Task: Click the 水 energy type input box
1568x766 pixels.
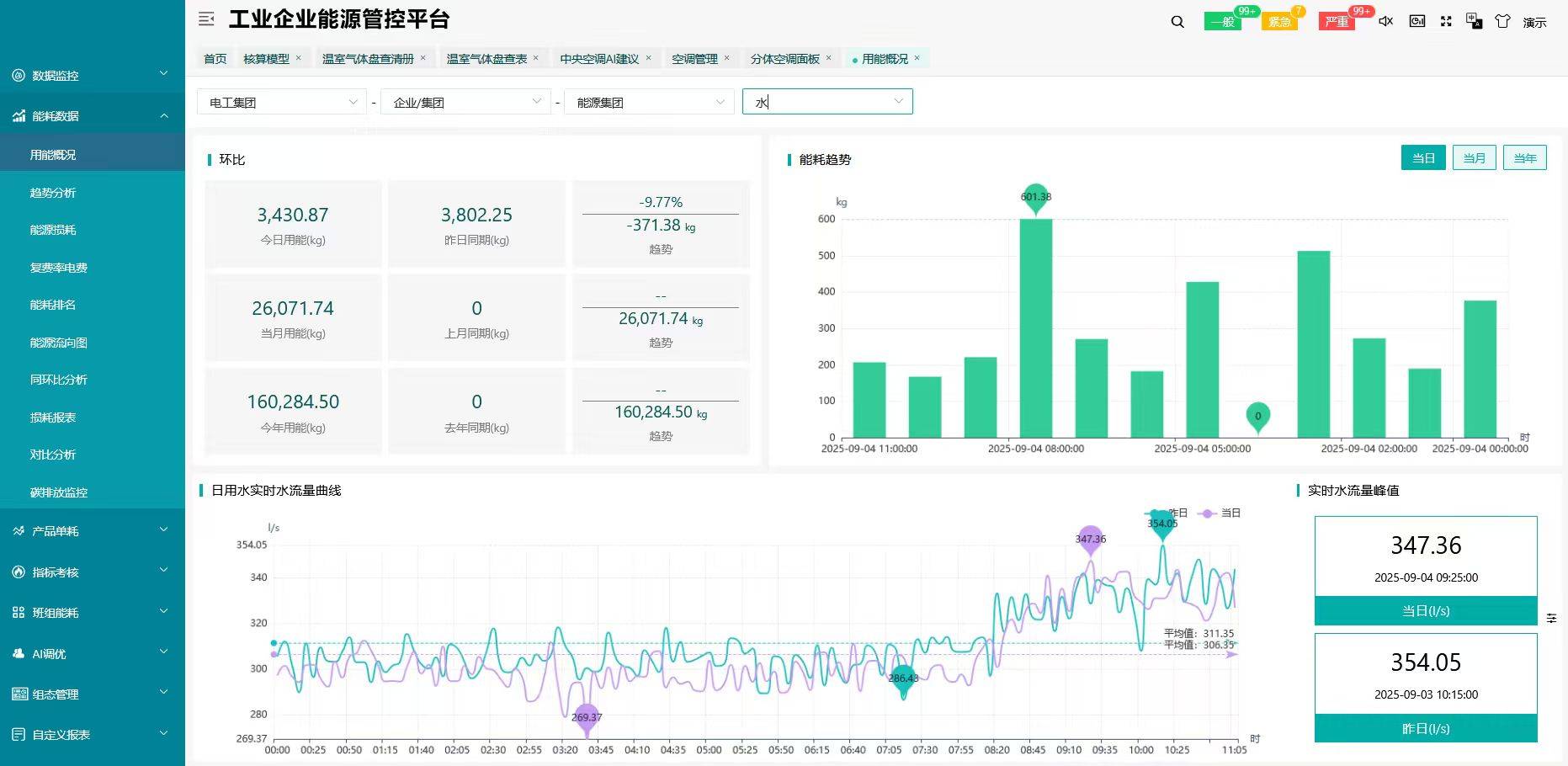Action: click(827, 101)
